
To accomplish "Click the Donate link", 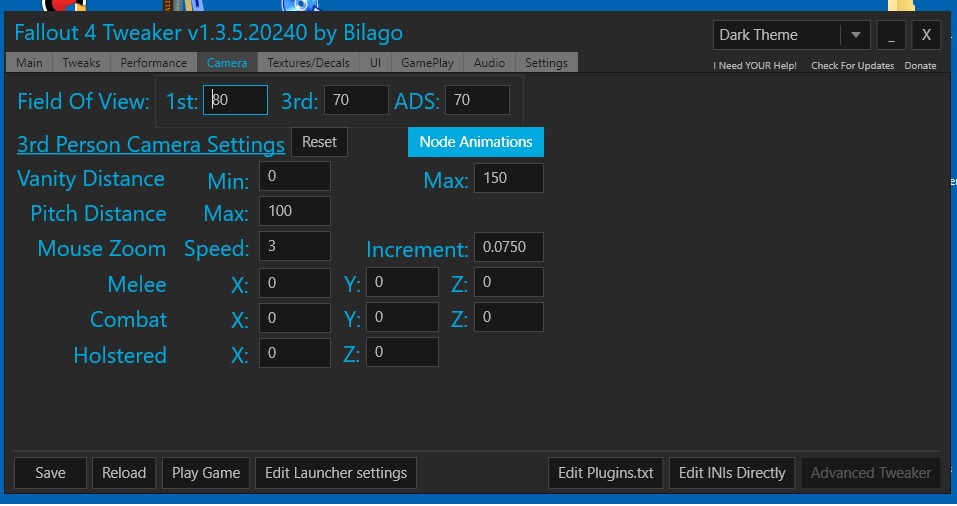I will point(920,66).
